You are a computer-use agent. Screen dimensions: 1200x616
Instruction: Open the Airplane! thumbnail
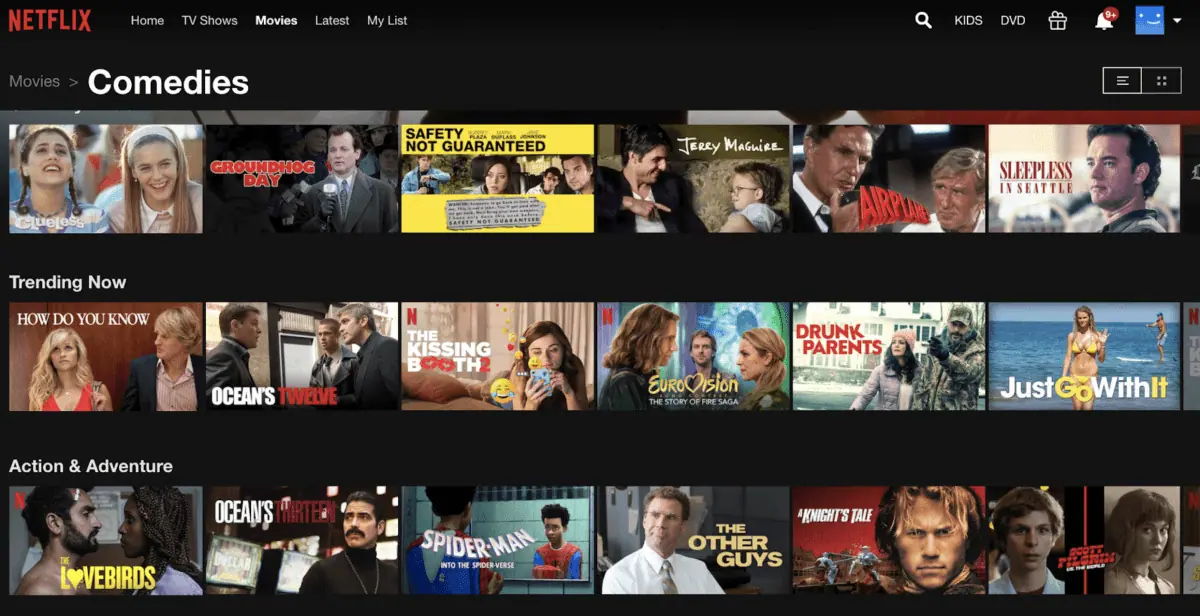[890, 178]
